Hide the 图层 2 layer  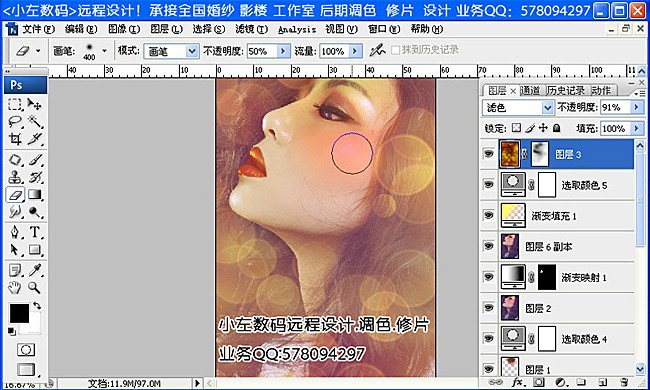pos(489,308)
